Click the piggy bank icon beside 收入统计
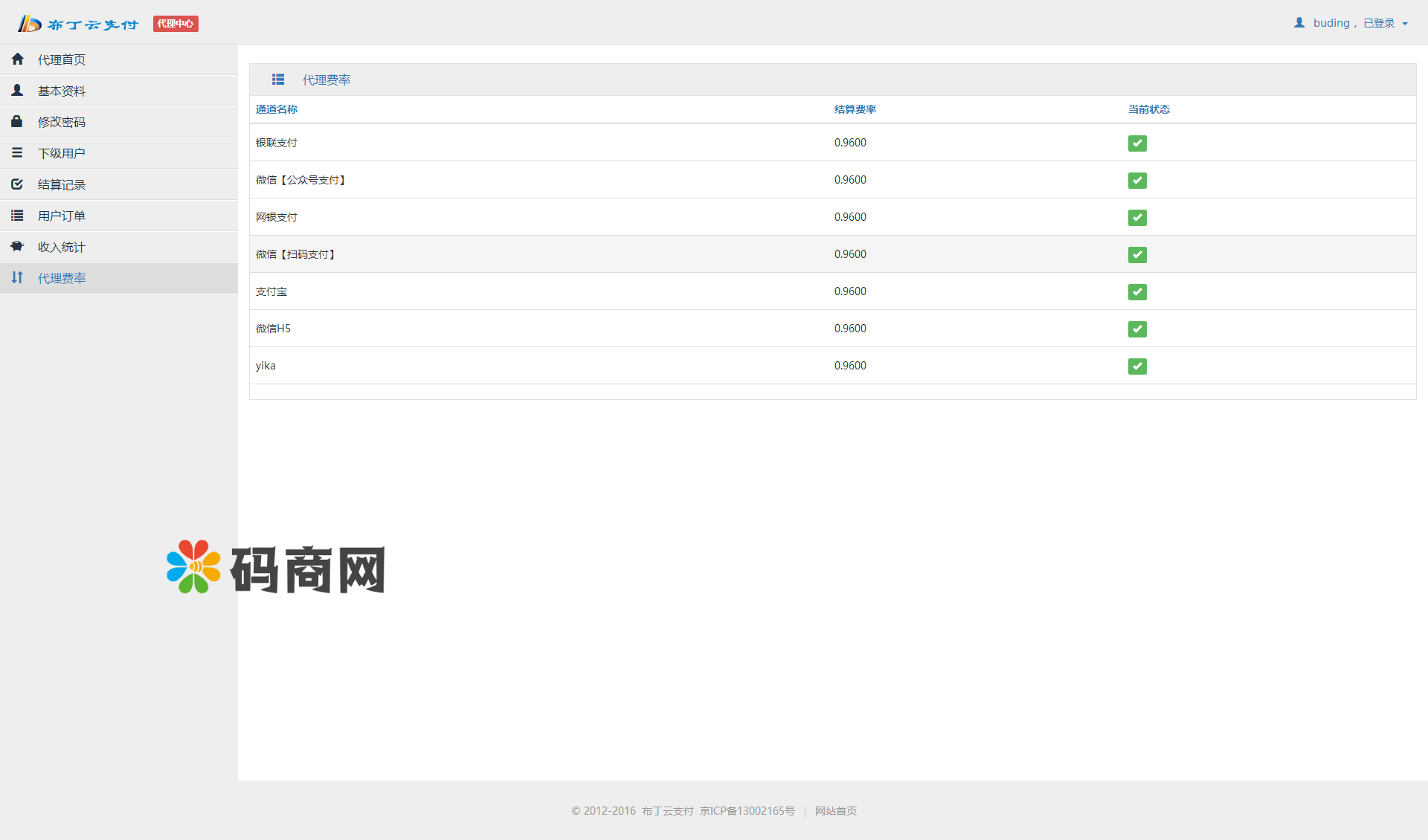Screen dimensions: 1428x840 [17, 246]
